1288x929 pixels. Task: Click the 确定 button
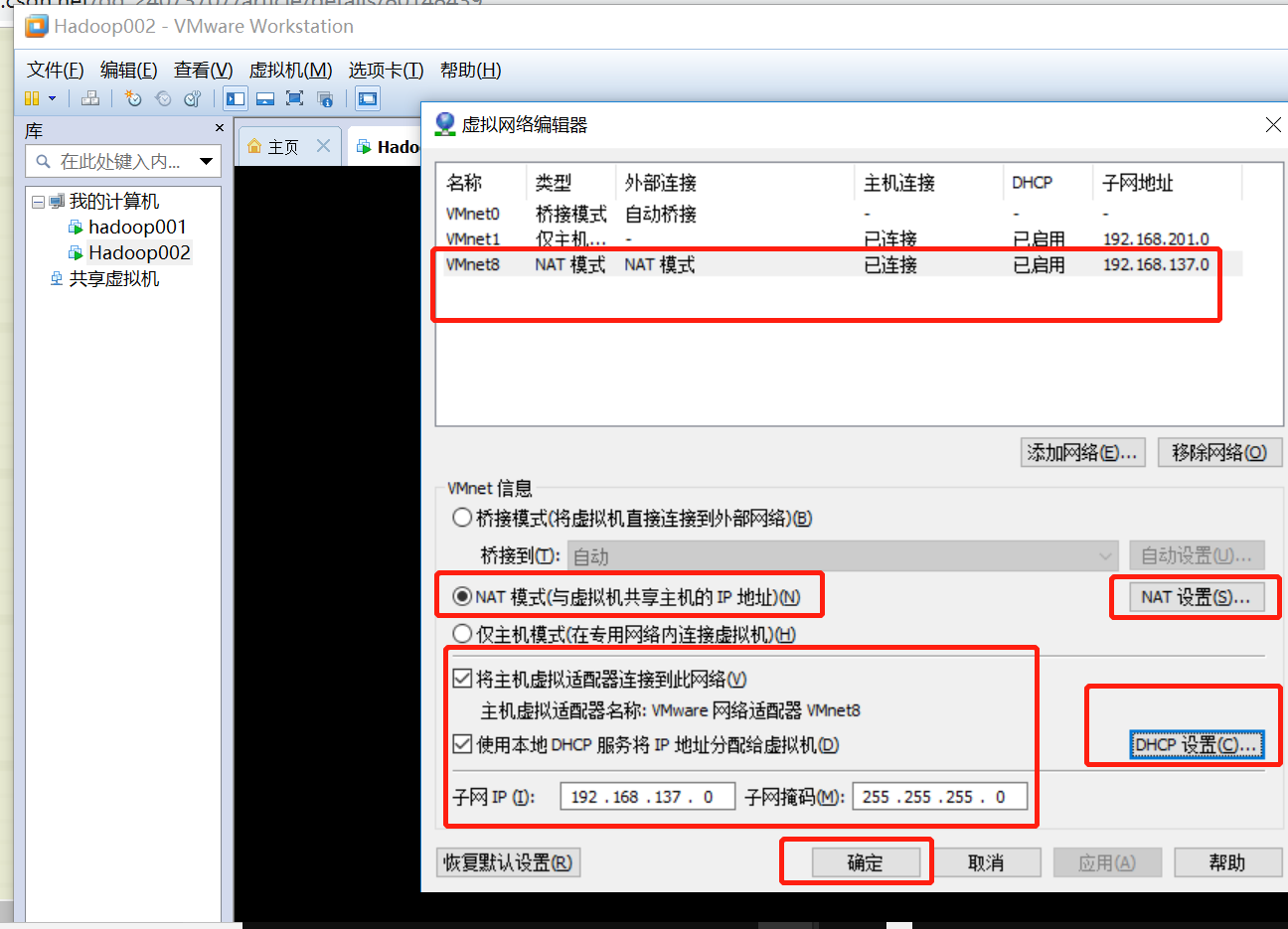pos(865,862)
